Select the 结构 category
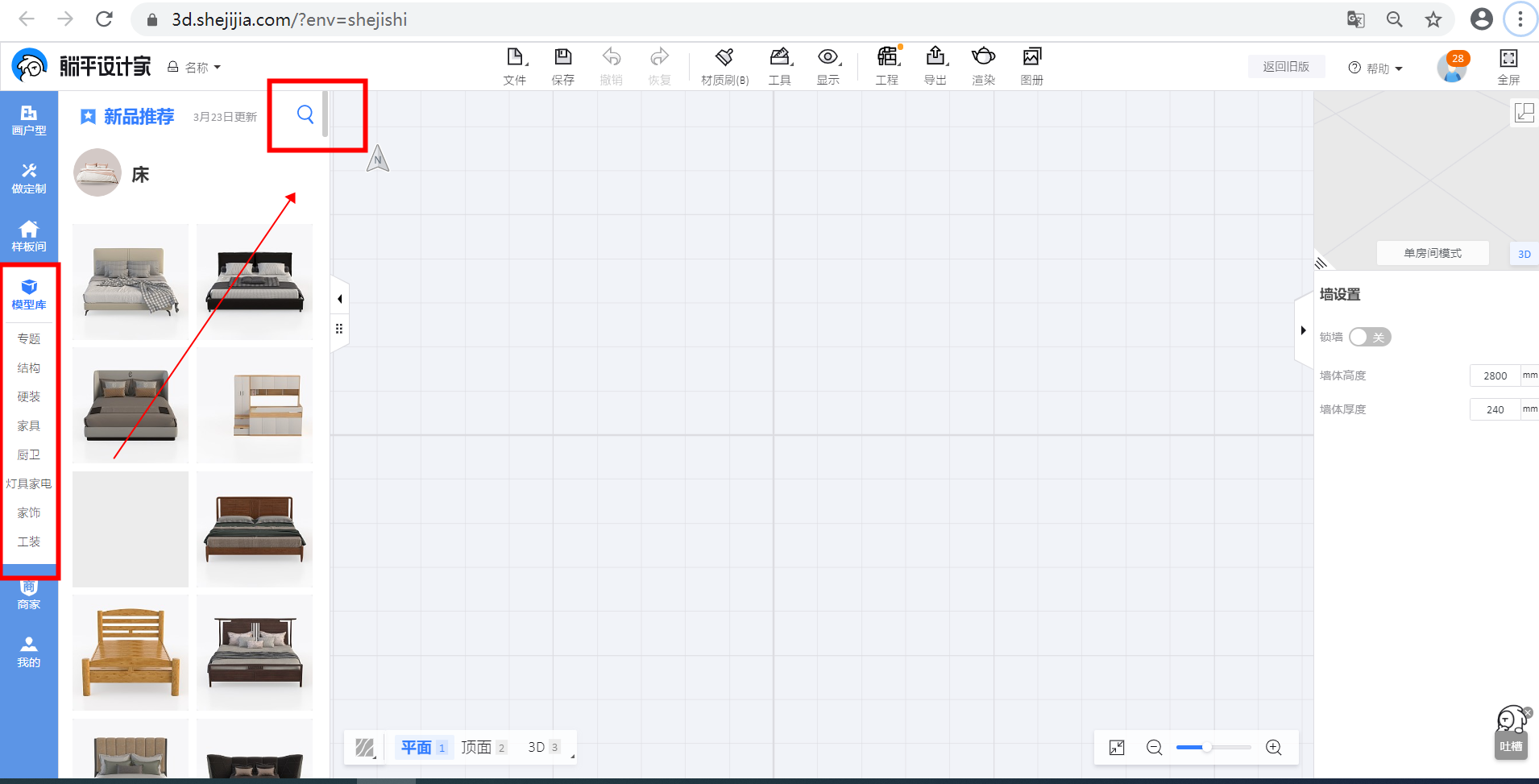Viewport: 1539px width, 784px height. tap(29, 367)
